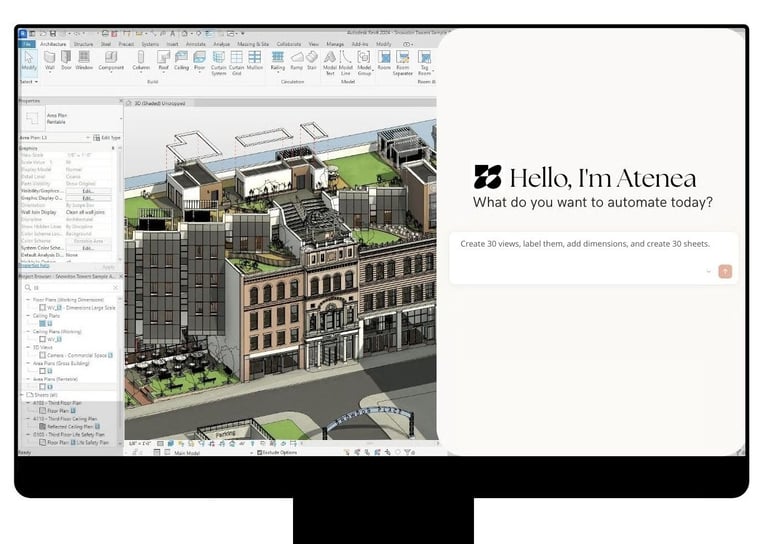The image size is (768, 544).
Task: Collapse the A103 - Third Floor Plan sheet
Action: [28, 403]
